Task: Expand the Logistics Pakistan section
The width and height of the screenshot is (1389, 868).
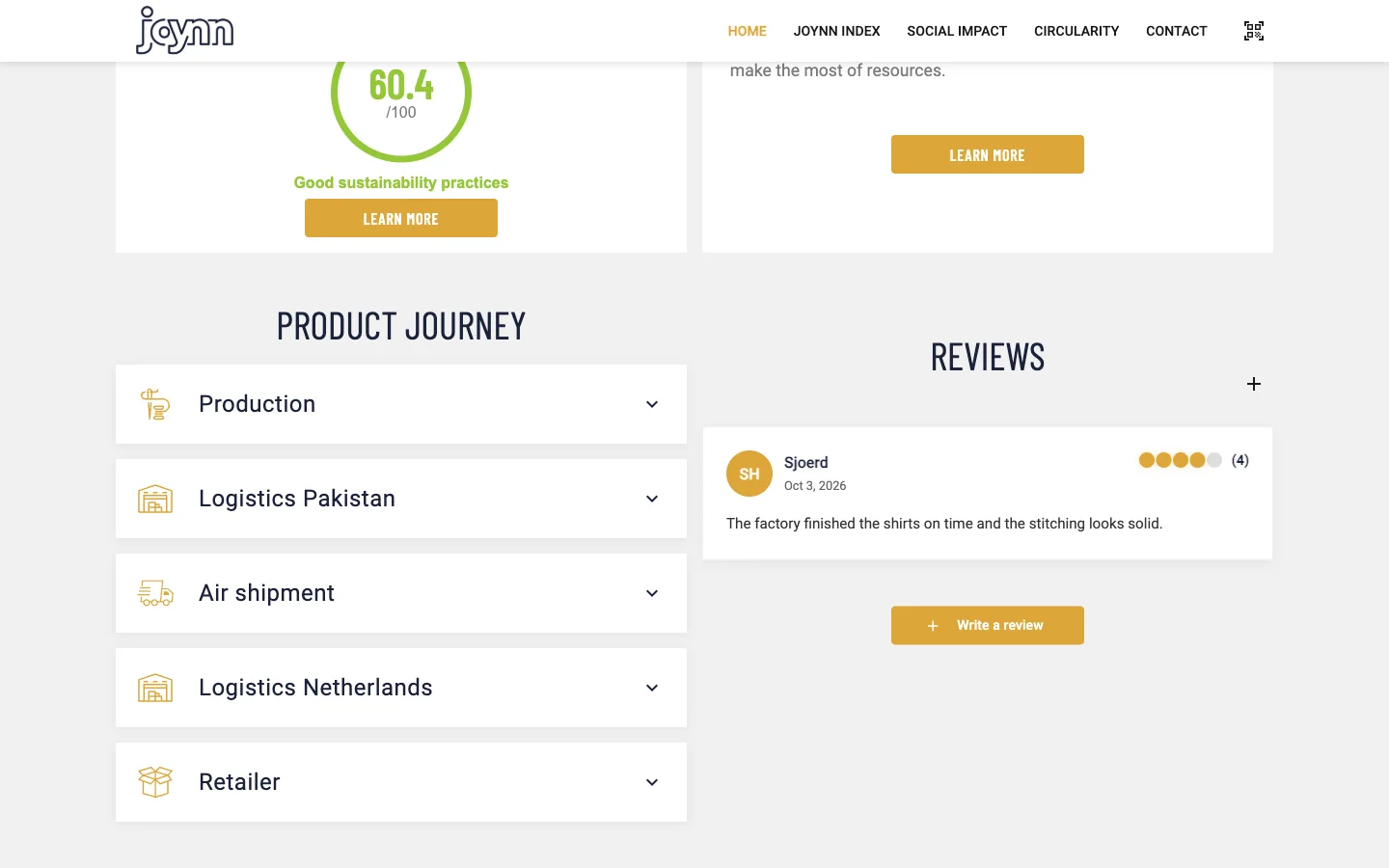Action: 401,499
